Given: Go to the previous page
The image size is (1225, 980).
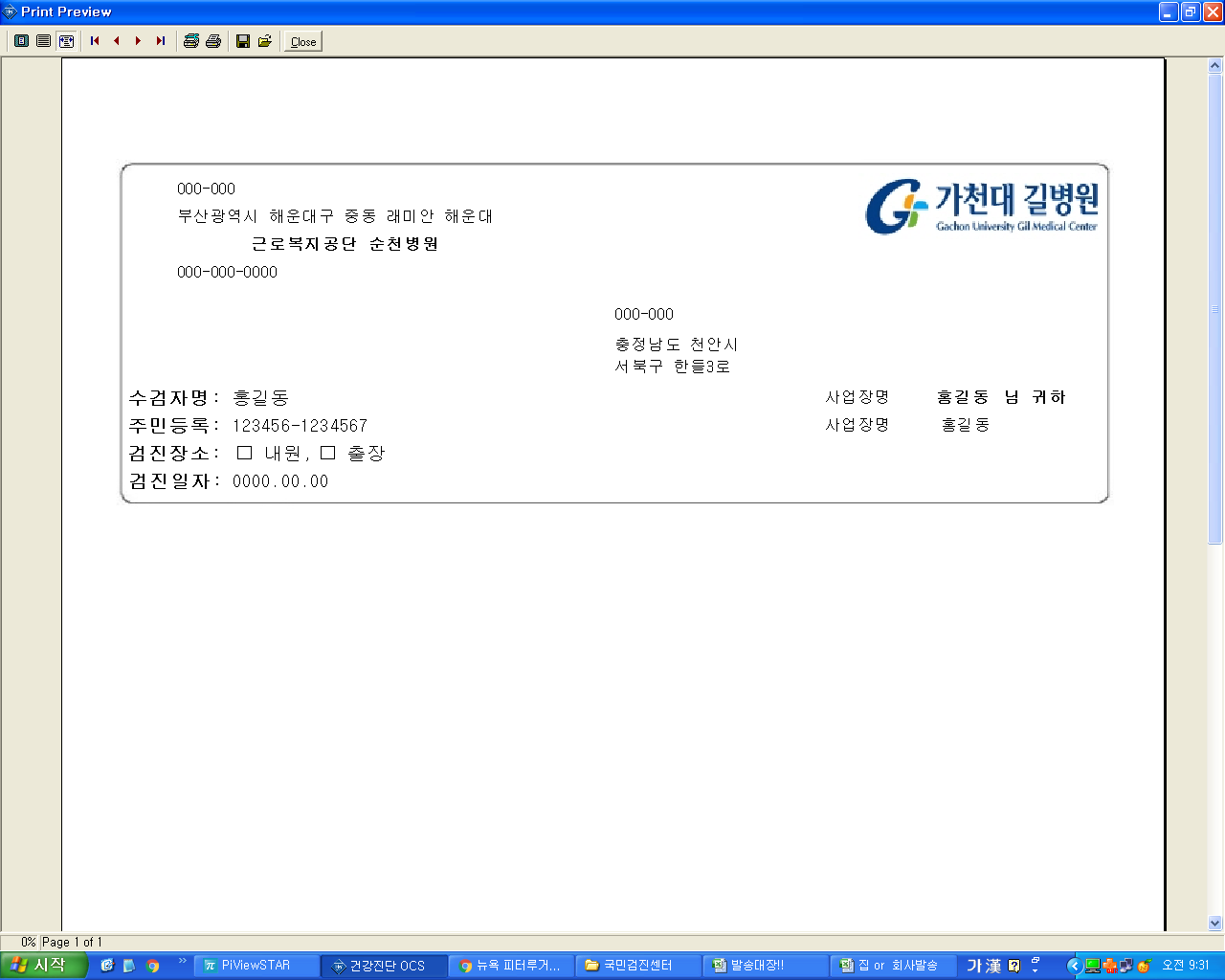Looking at the screenshot, I should 117,41.
